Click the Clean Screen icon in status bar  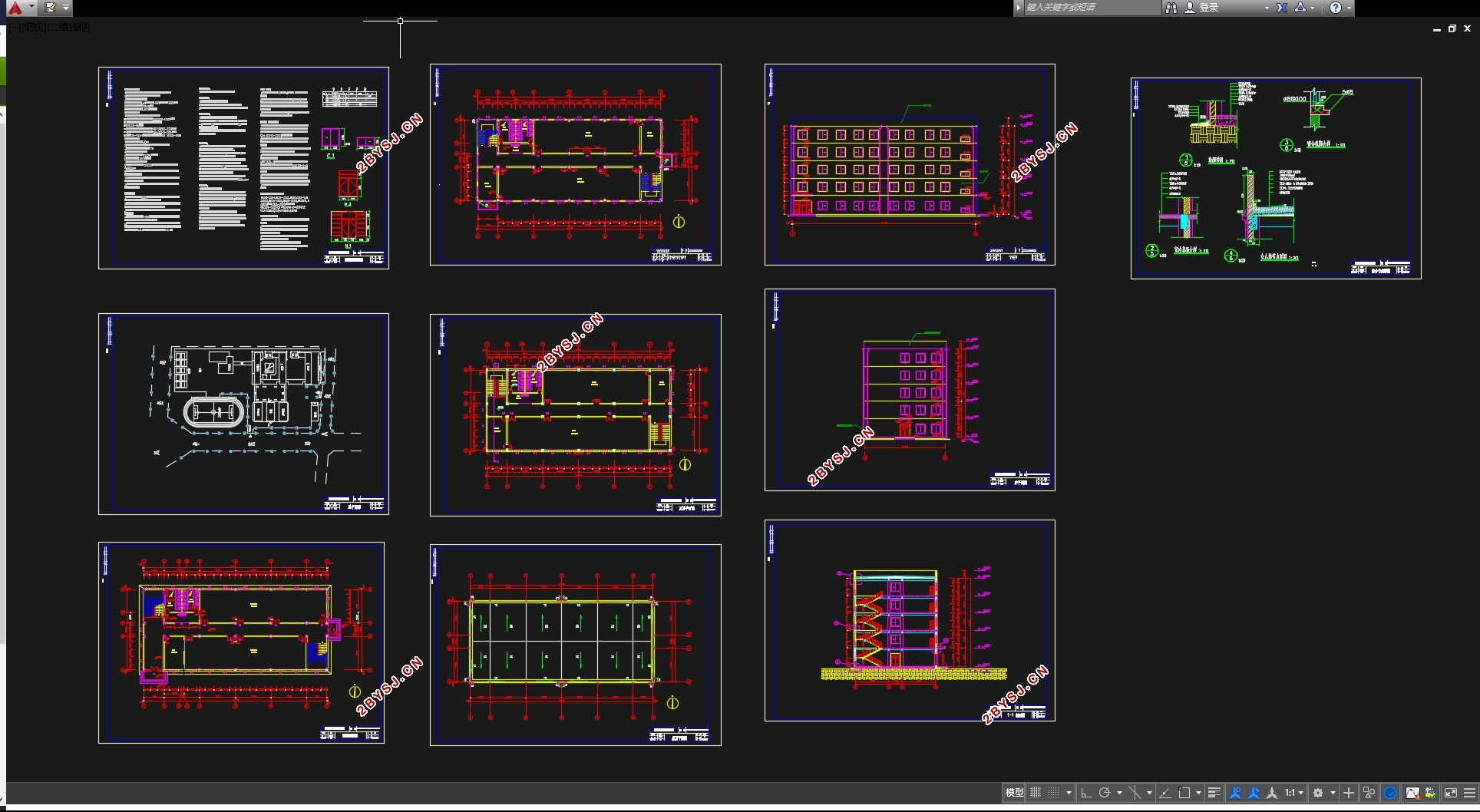(1451, 793)
